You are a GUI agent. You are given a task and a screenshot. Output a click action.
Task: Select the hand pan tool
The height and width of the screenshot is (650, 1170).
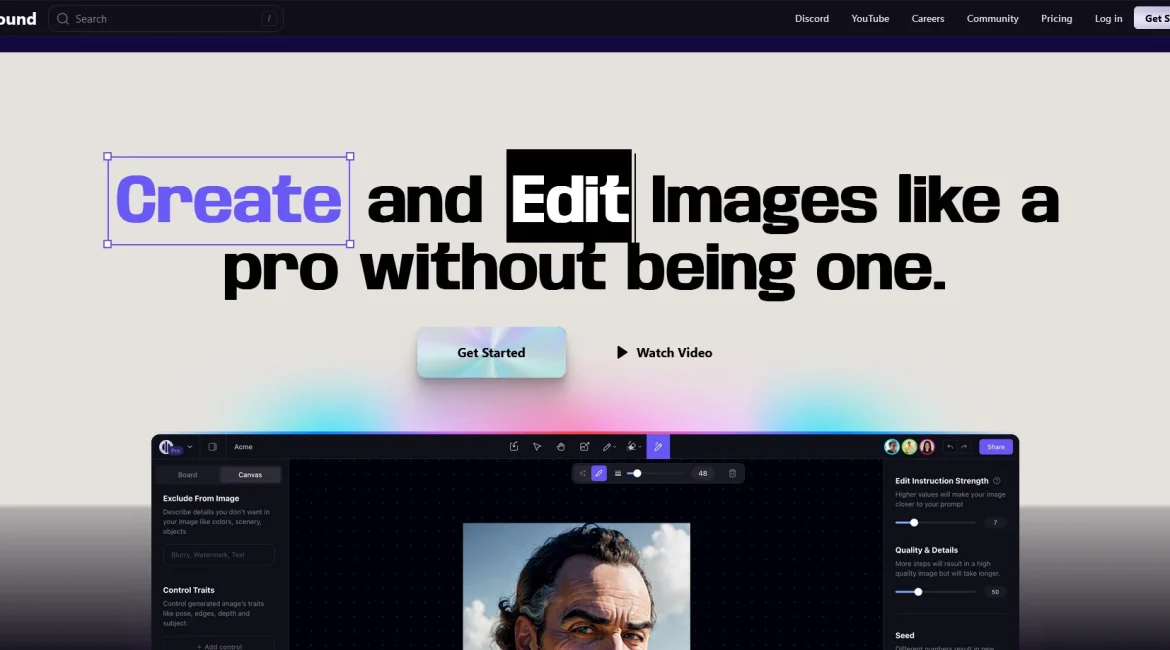[560, 447]
